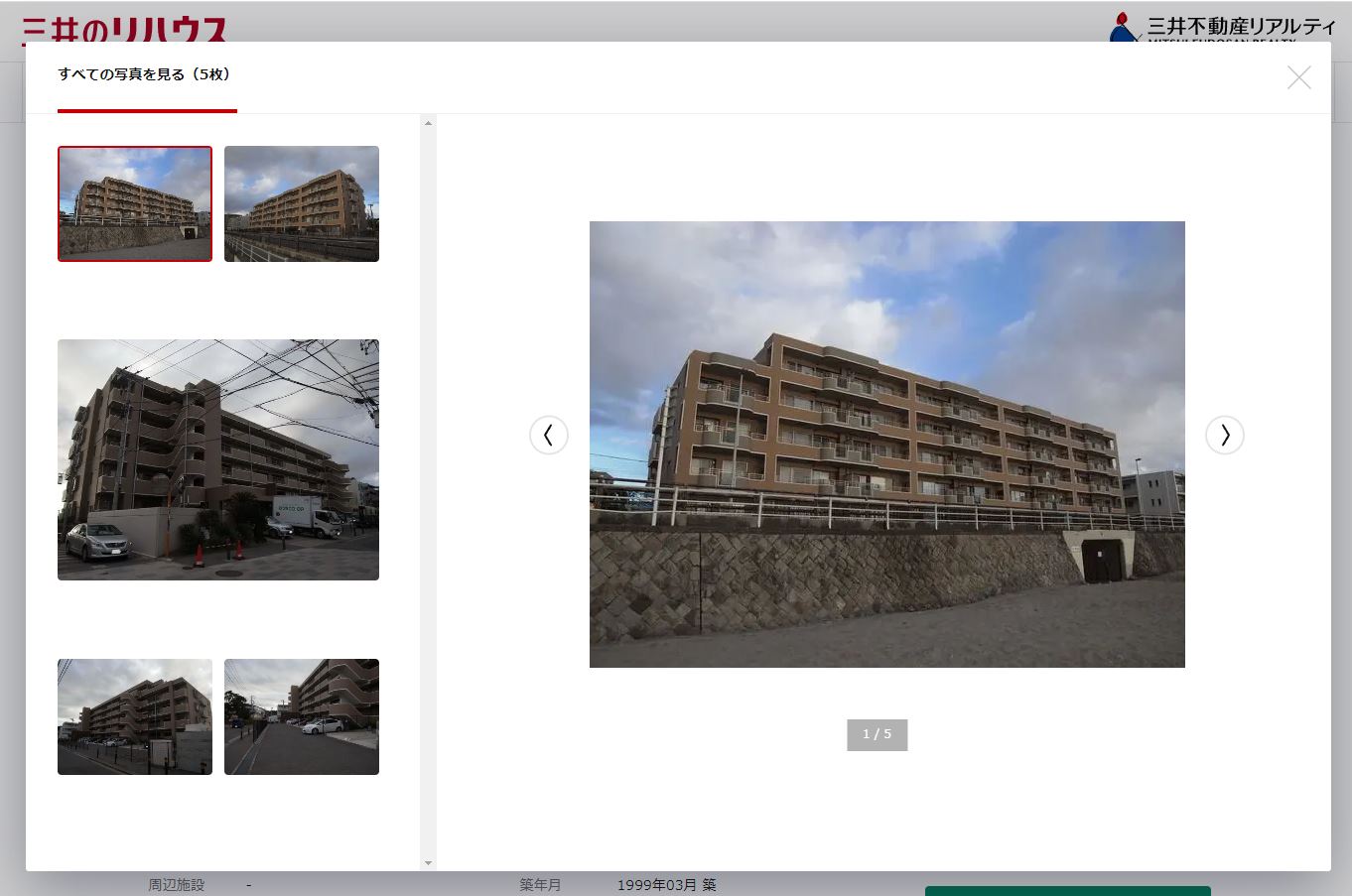
Task: Select second thumbnail of building by railway
Action: tap(302, 203)
